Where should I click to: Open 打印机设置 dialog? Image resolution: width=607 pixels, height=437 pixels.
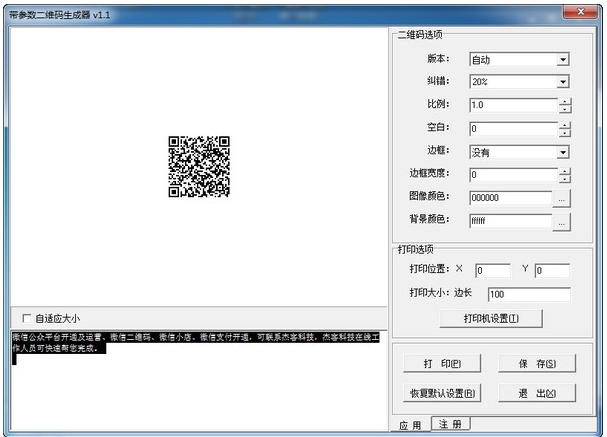tap(491, 319)
